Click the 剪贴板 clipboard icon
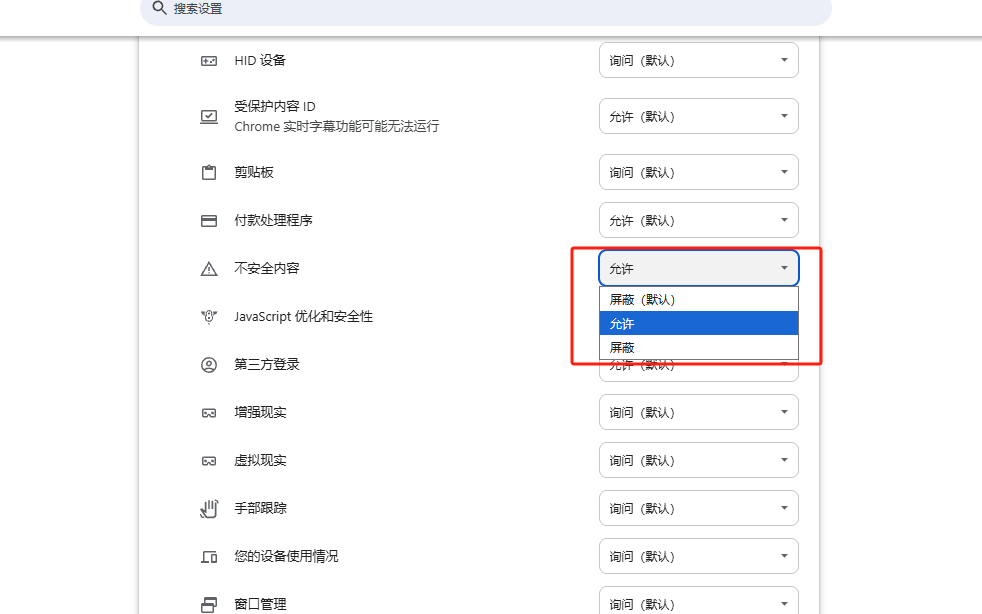The image size is (982, 614). point(208,171)
